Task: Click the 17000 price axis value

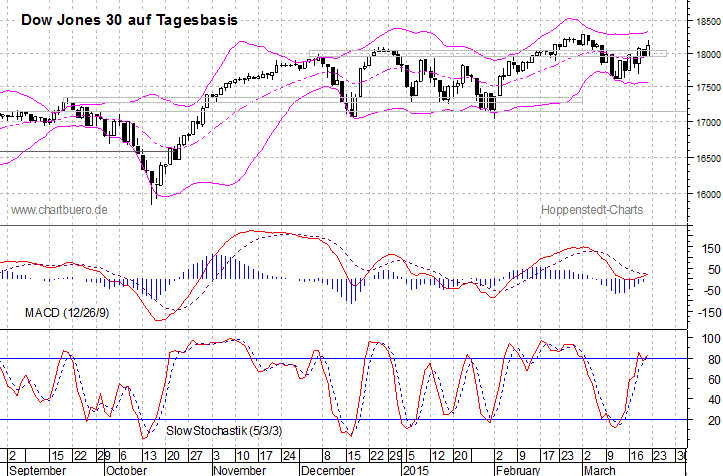Action: [x=707, y=123]
